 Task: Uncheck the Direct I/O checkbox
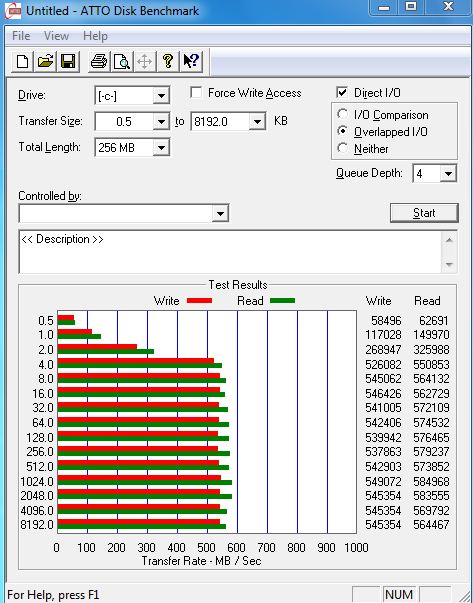tap(341, 93)
